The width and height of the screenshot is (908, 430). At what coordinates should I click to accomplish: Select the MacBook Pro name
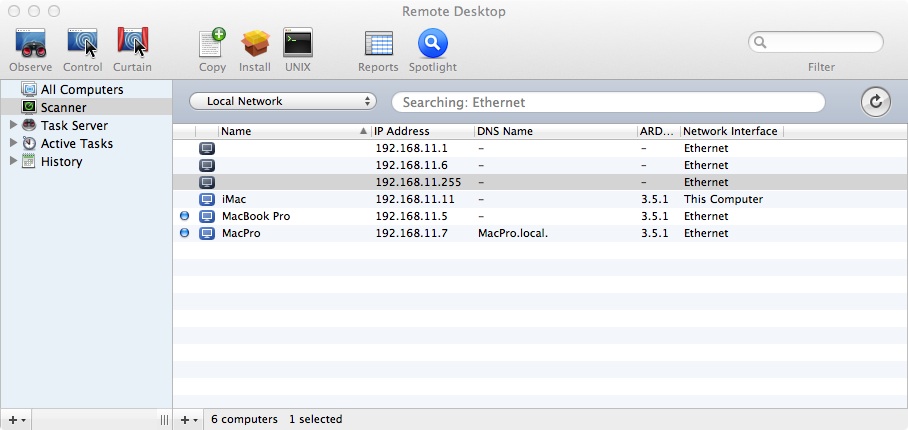tap(256, 216)
